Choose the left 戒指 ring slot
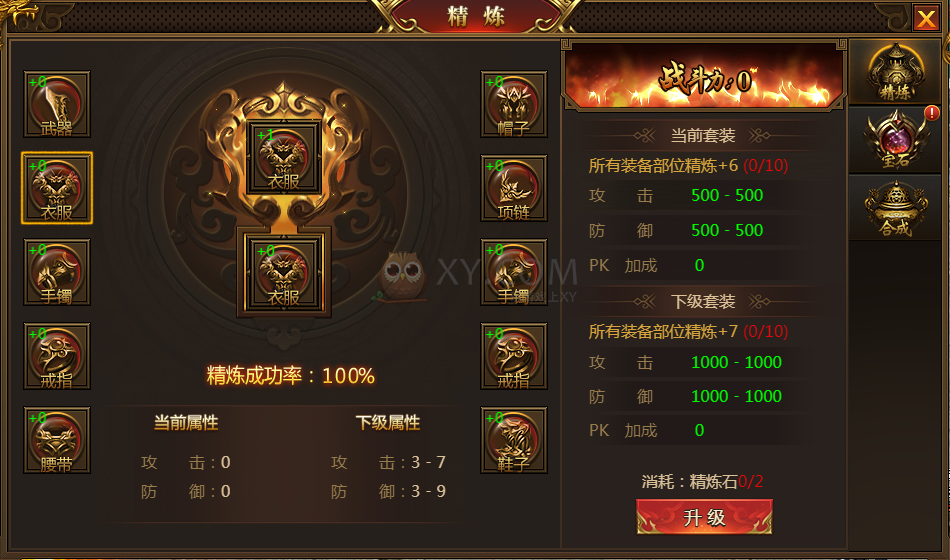950x560 pixels. coord(57,356)
